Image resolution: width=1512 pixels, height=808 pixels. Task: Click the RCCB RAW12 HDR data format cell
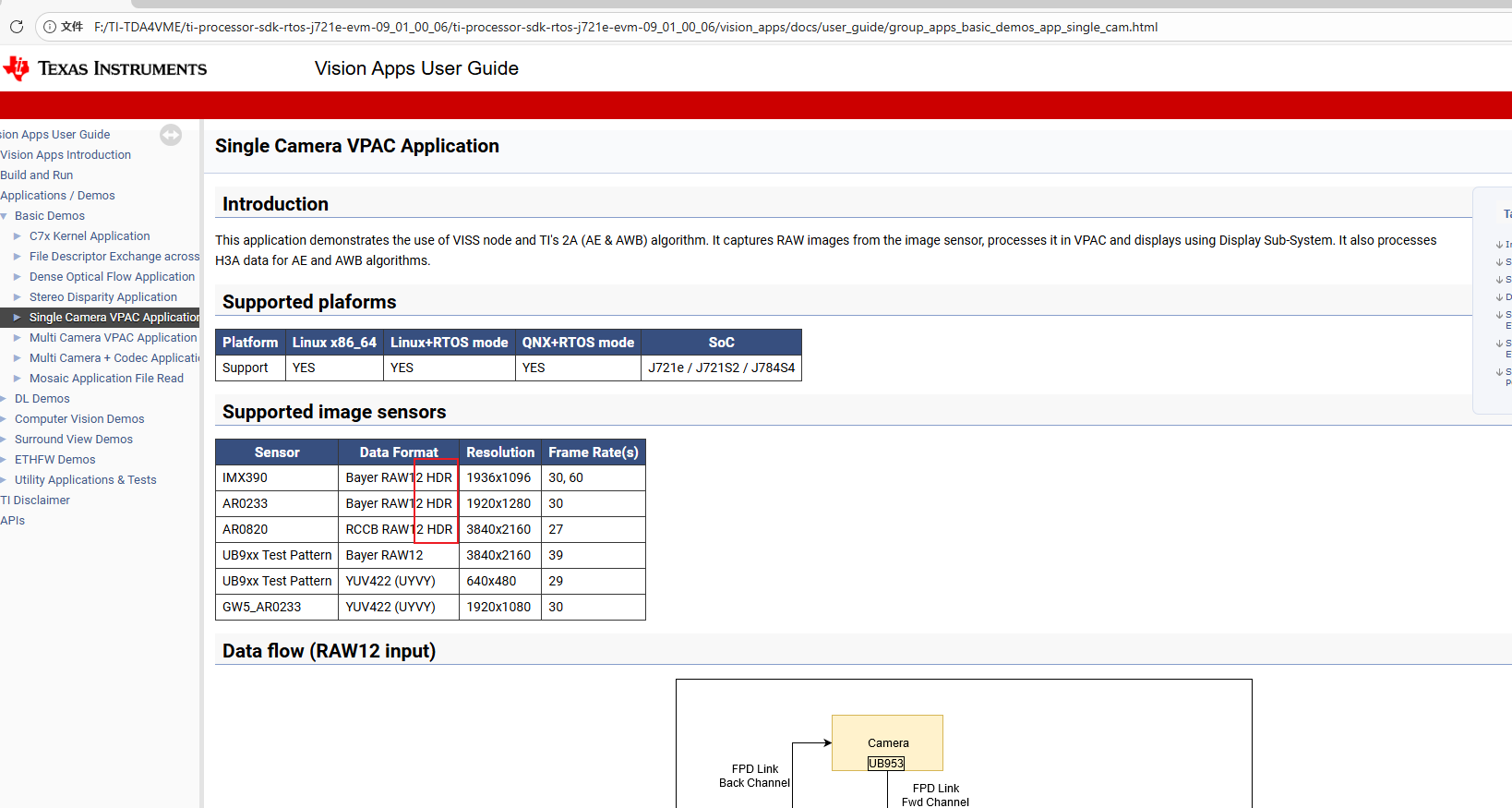pos(399,529)
